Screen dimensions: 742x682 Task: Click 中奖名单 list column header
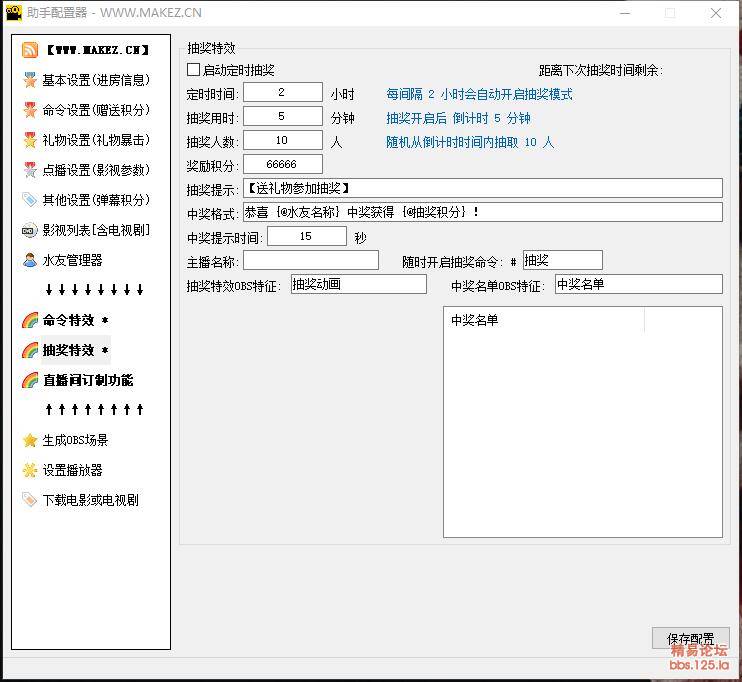coord(544,320)
